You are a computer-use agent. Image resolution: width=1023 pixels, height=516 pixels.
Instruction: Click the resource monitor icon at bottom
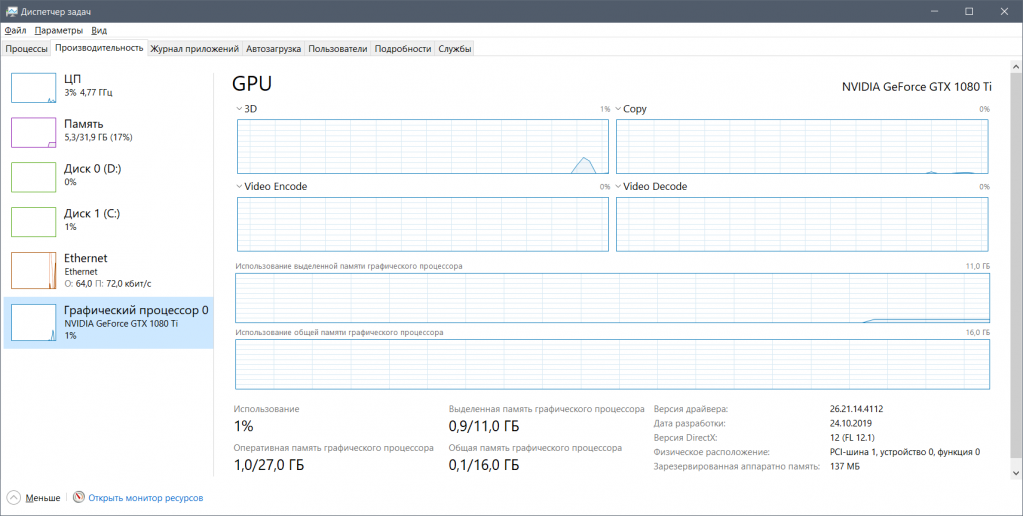pyautogui.click(x=79, y=497)
